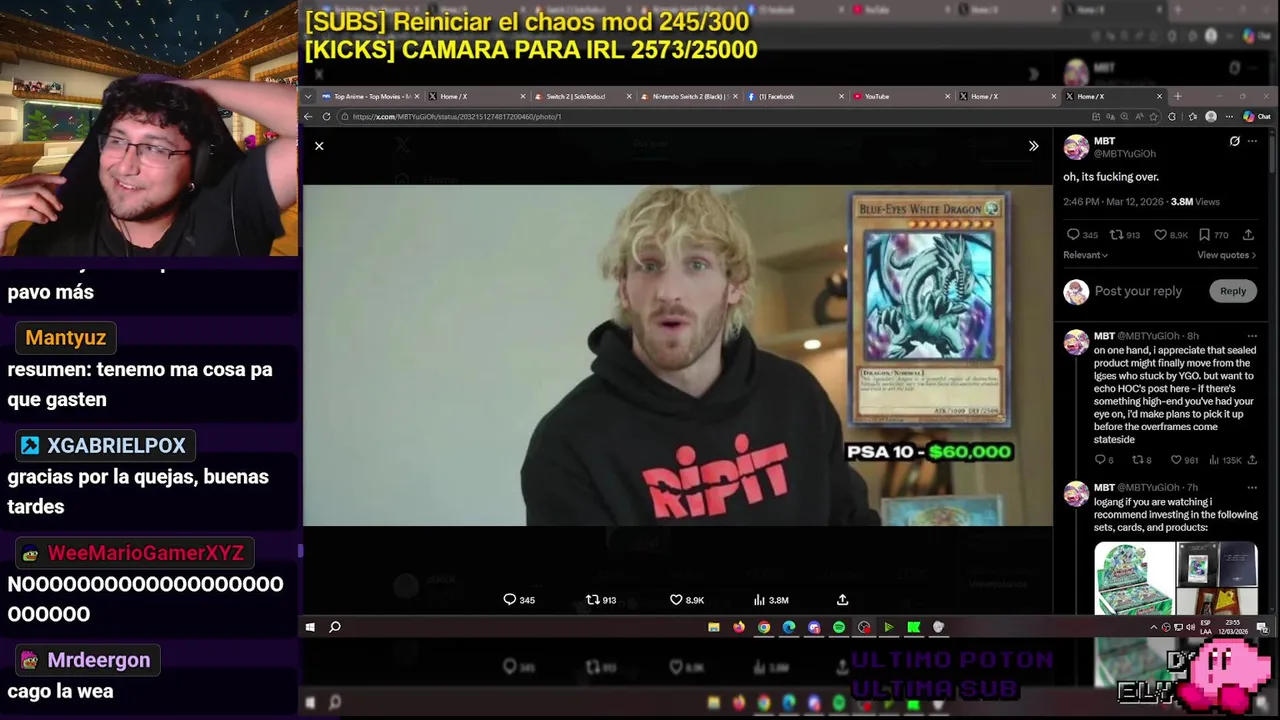Bookmark the post with the 770 bookmark icon

[x=1204, y=235]
